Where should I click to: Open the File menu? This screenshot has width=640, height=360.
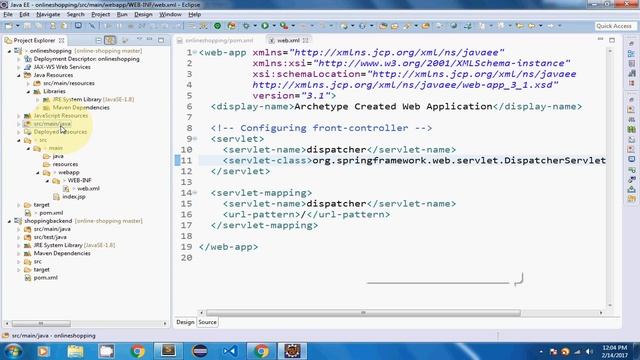8,14
